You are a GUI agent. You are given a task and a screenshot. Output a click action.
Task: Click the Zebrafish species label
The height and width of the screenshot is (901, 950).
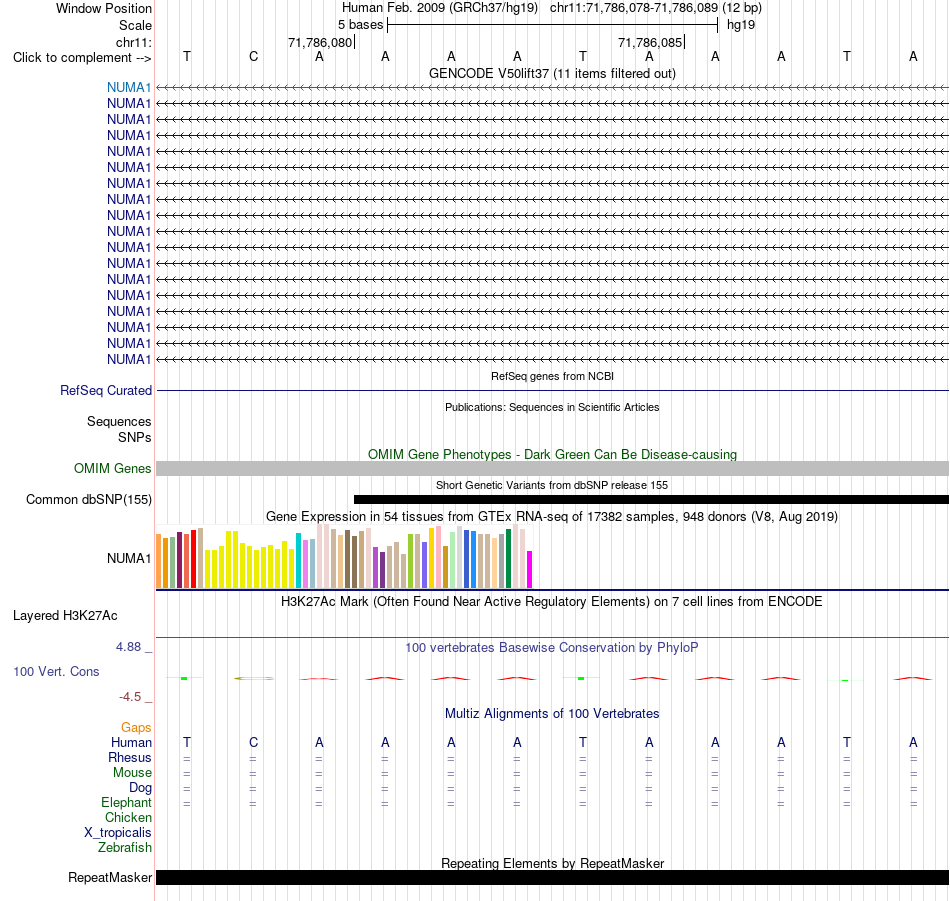pos(125,848)
